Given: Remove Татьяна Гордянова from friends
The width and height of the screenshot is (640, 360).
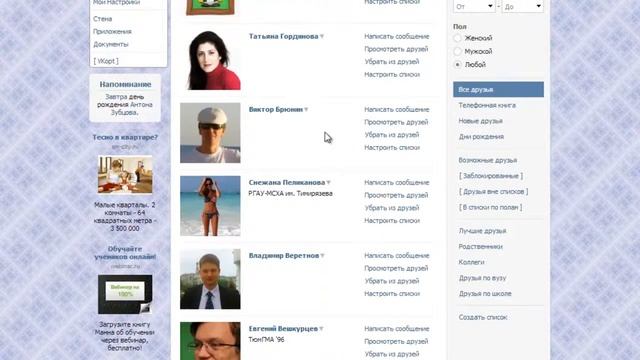Looking at the screenshot, I should [x=391, y=62].
